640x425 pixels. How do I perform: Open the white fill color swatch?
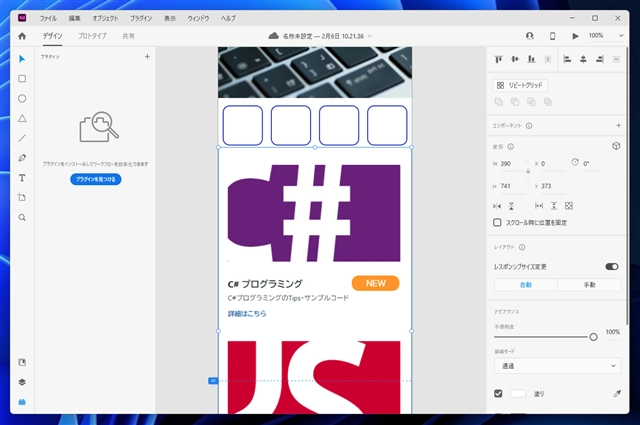[x=518, y=394]
